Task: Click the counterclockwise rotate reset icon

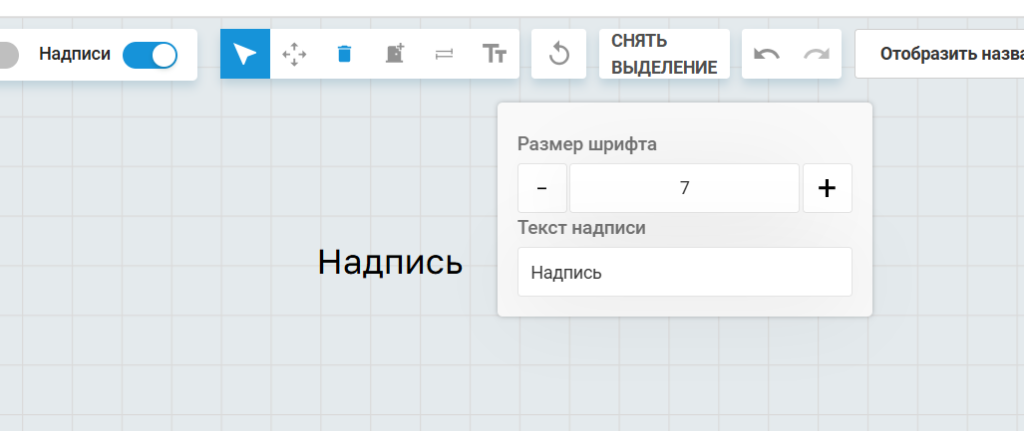Action: pyautogui.click(x=559, y=54)
